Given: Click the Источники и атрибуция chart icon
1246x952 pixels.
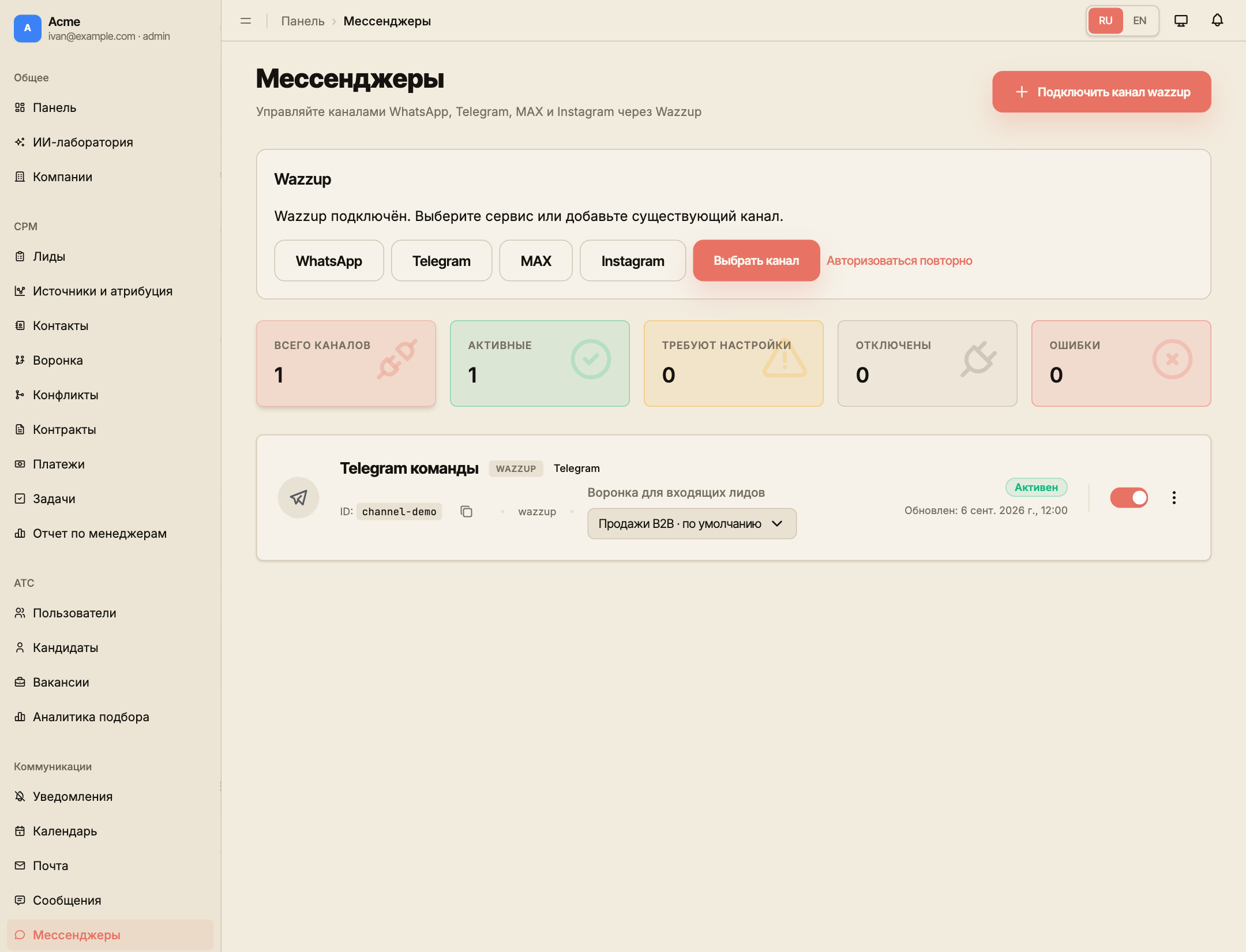Looking at the screenshot, I should click(x=20, y=291).
